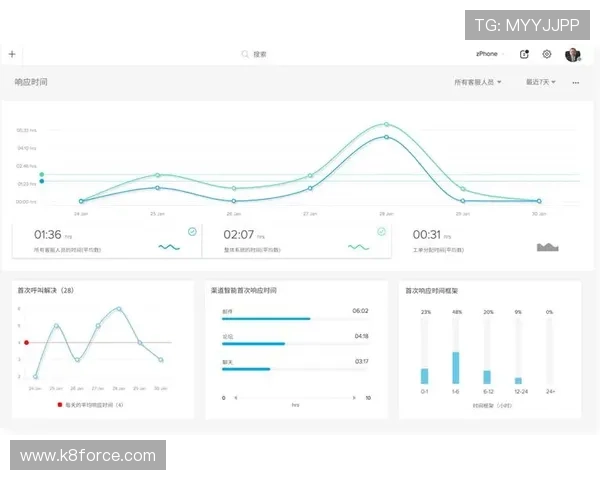
Task: Click the 06:02 progress bar in channel panel
Action: (266, 319)
